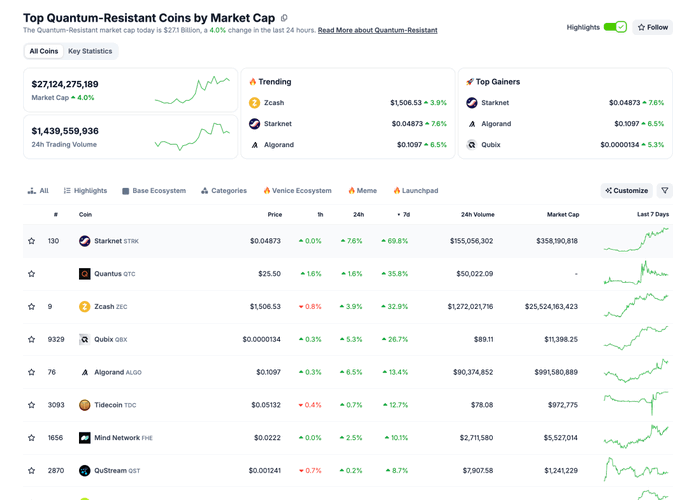Sort by the 1h column header
The height and width of the screenshot is (500, 680).
[x=320, y=214]
